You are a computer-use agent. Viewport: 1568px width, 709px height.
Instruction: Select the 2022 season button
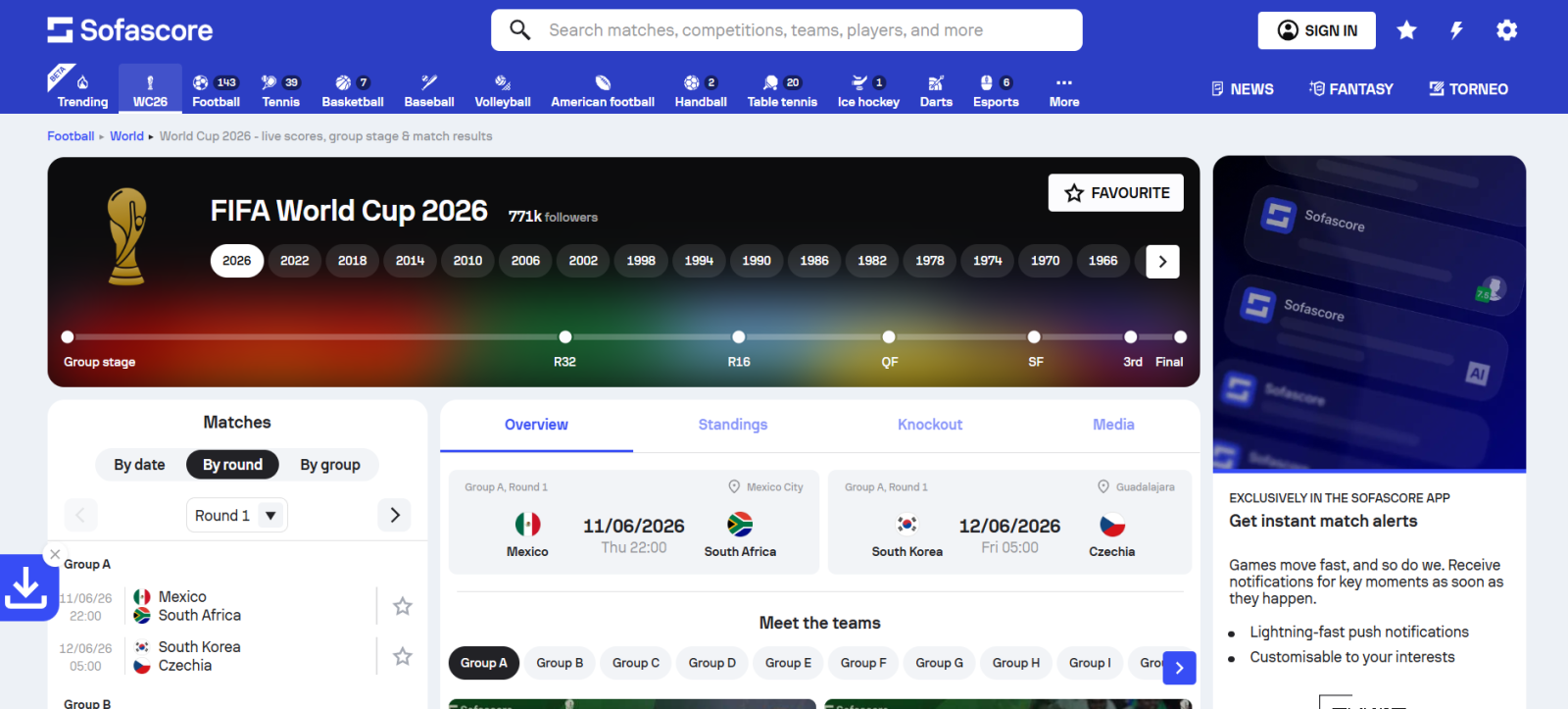(294, 261)
